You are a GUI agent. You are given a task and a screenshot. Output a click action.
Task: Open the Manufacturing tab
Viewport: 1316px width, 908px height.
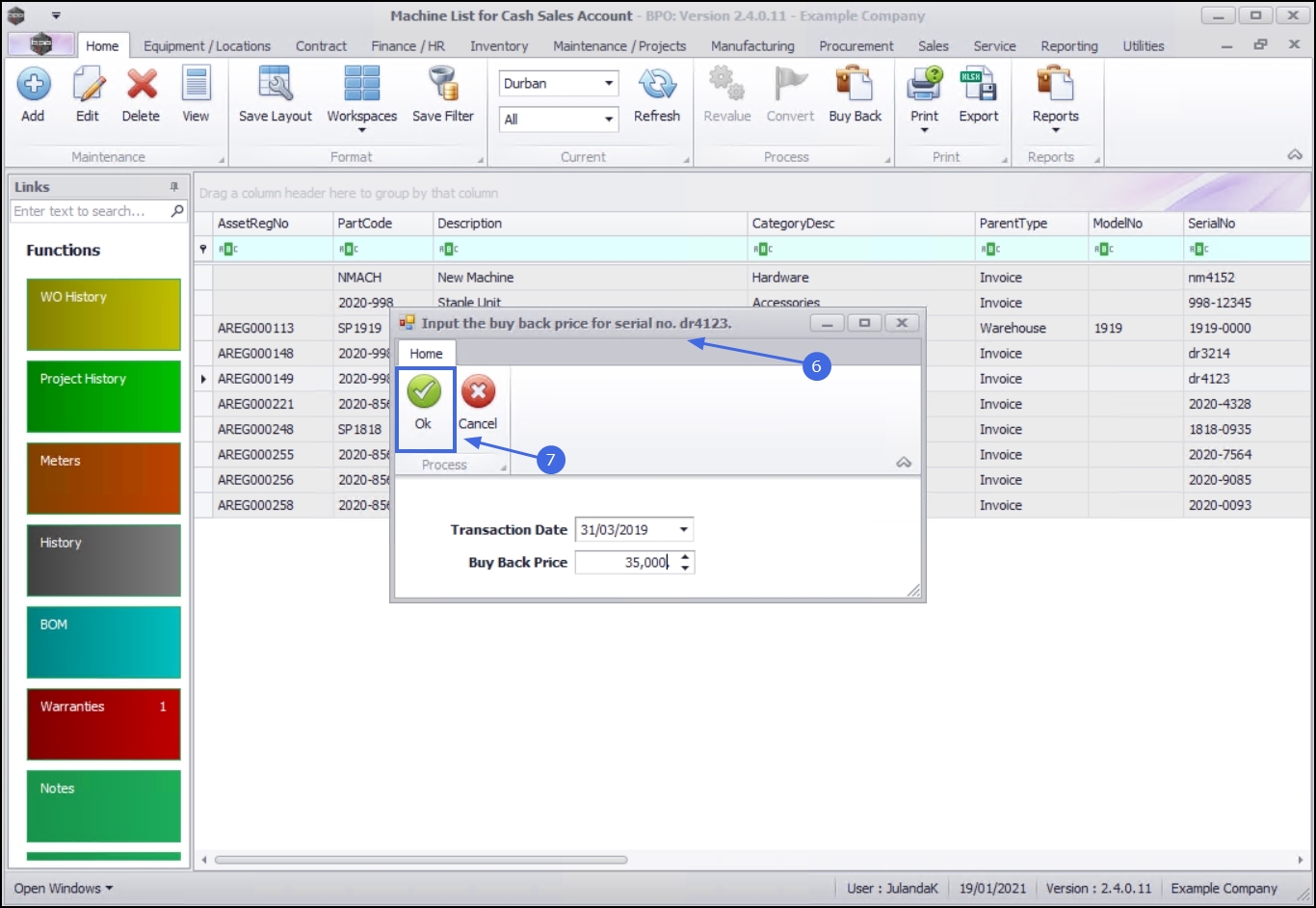[752, 45]
